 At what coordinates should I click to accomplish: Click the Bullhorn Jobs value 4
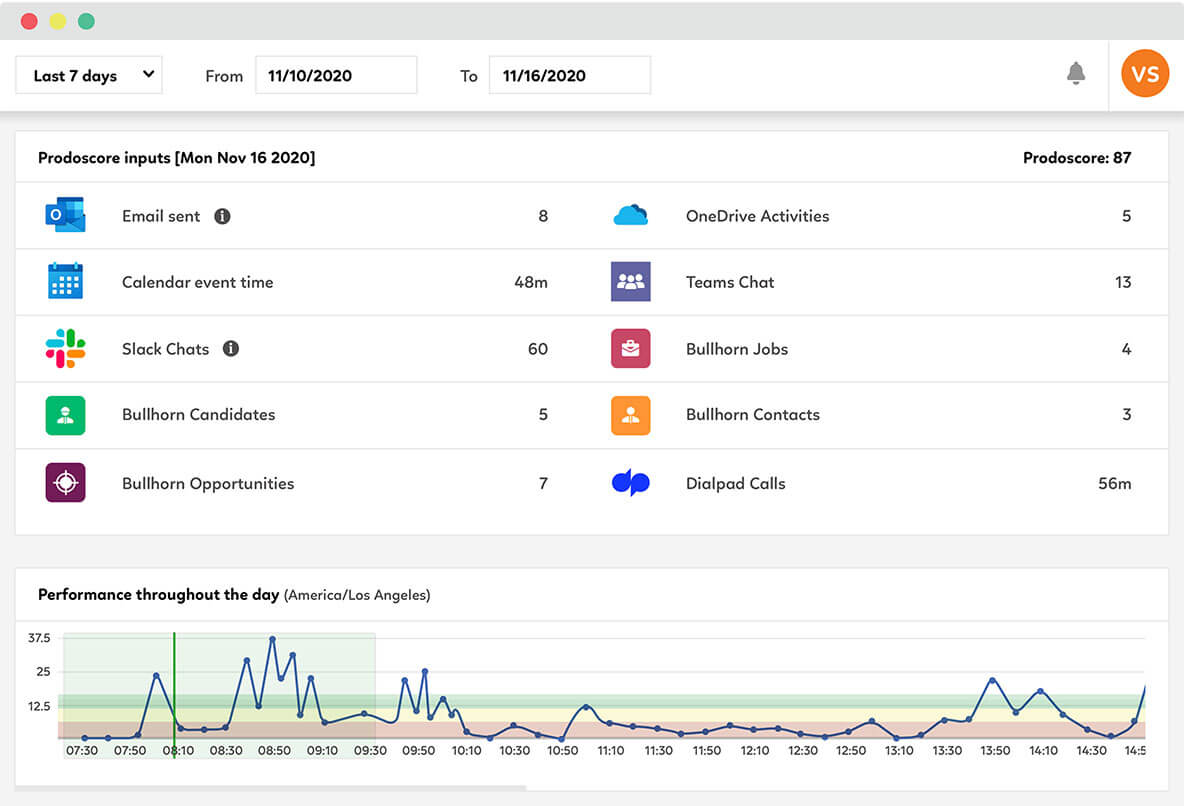click(1127, 349)
